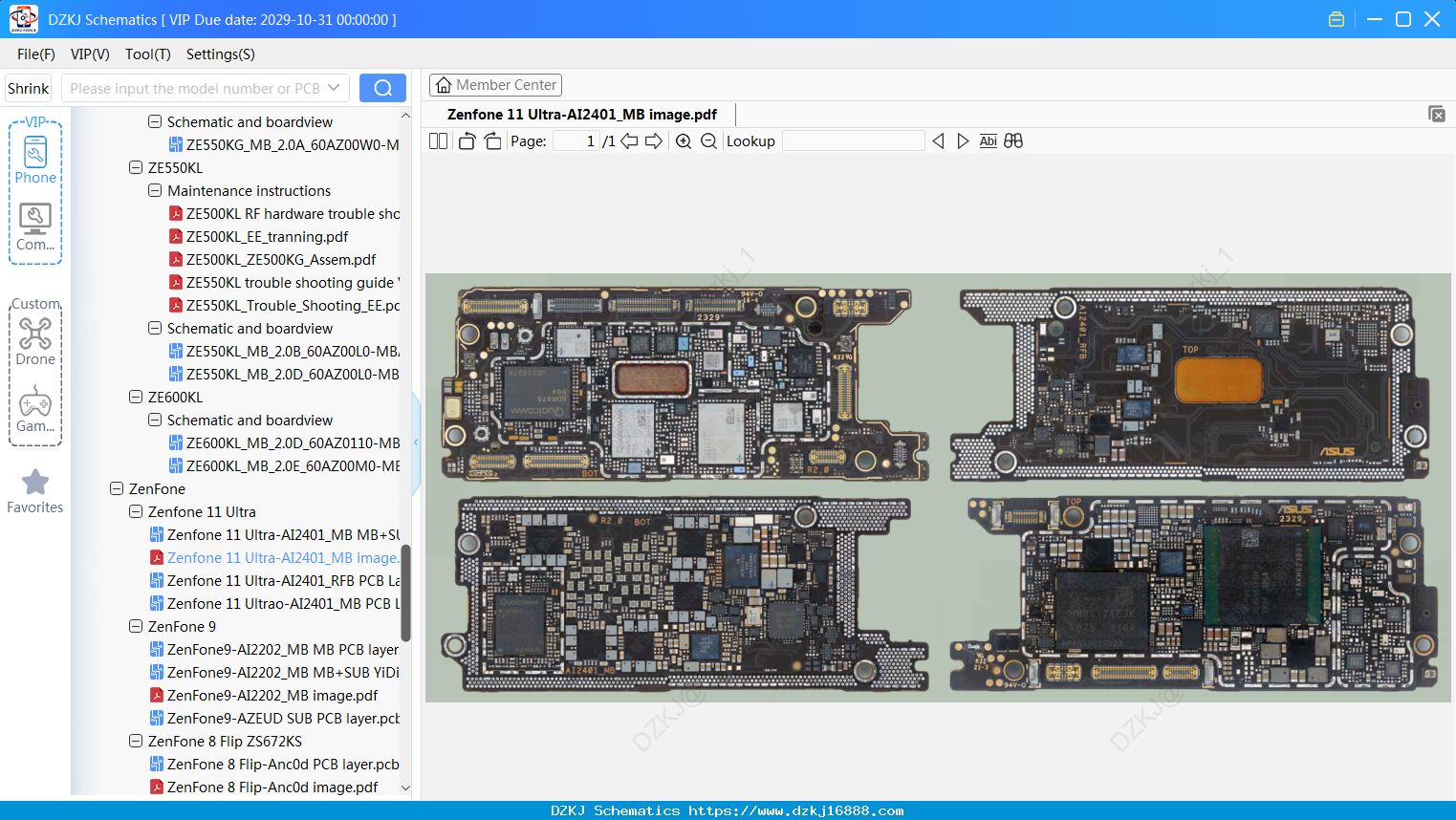
Task: Collapse ZenFone 8 Flip ZS672KS node
Action: pyautogui.click(x=136, y=741)
